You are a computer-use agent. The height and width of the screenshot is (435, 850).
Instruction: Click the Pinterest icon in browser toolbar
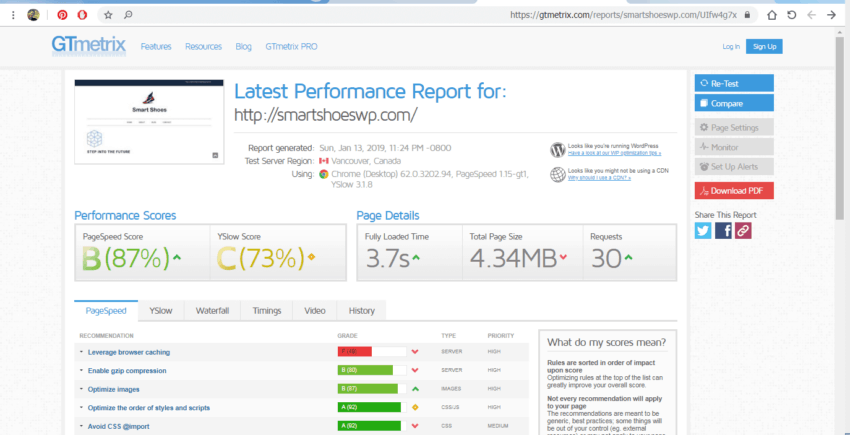click(62, 15)
